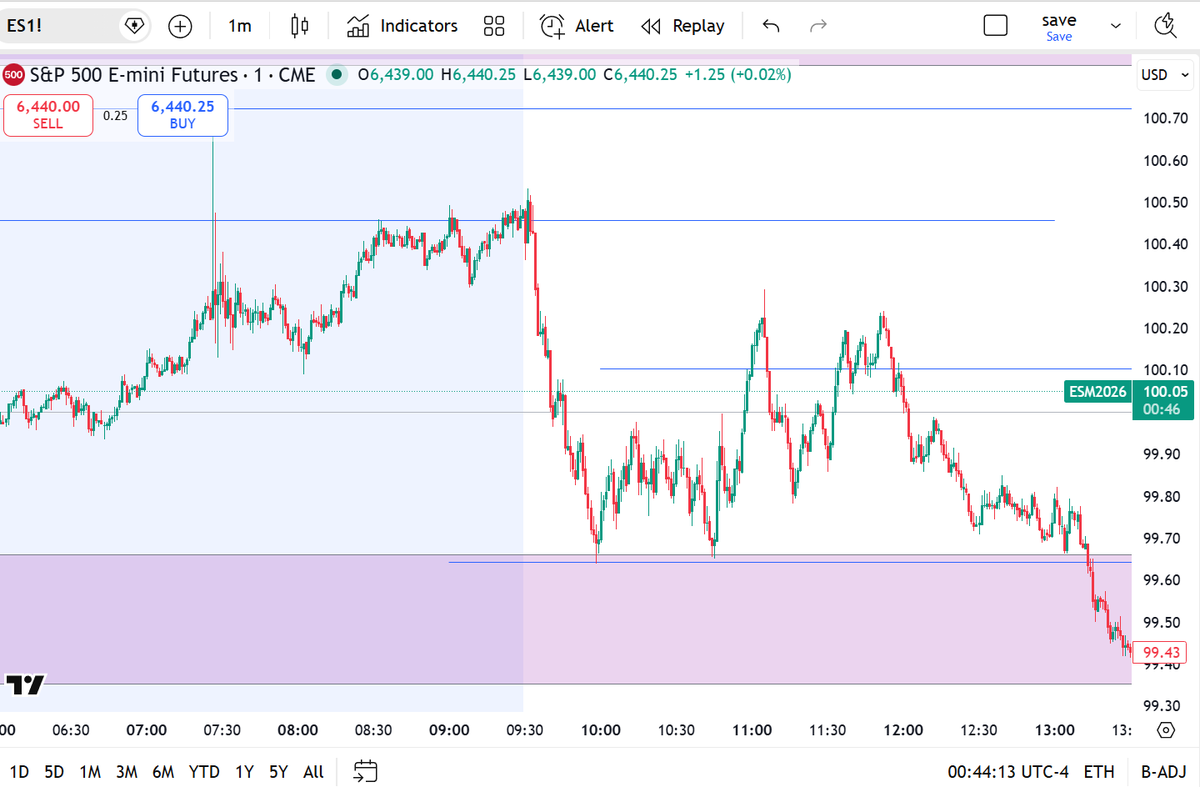Open the ES1! symbol search box

tap(60, 26)
